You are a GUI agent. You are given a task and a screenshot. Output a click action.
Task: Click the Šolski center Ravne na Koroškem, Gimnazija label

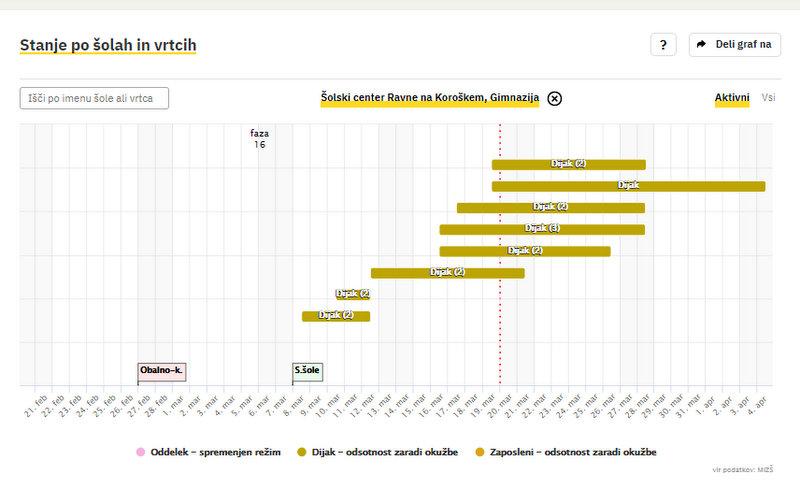point(430,98)
